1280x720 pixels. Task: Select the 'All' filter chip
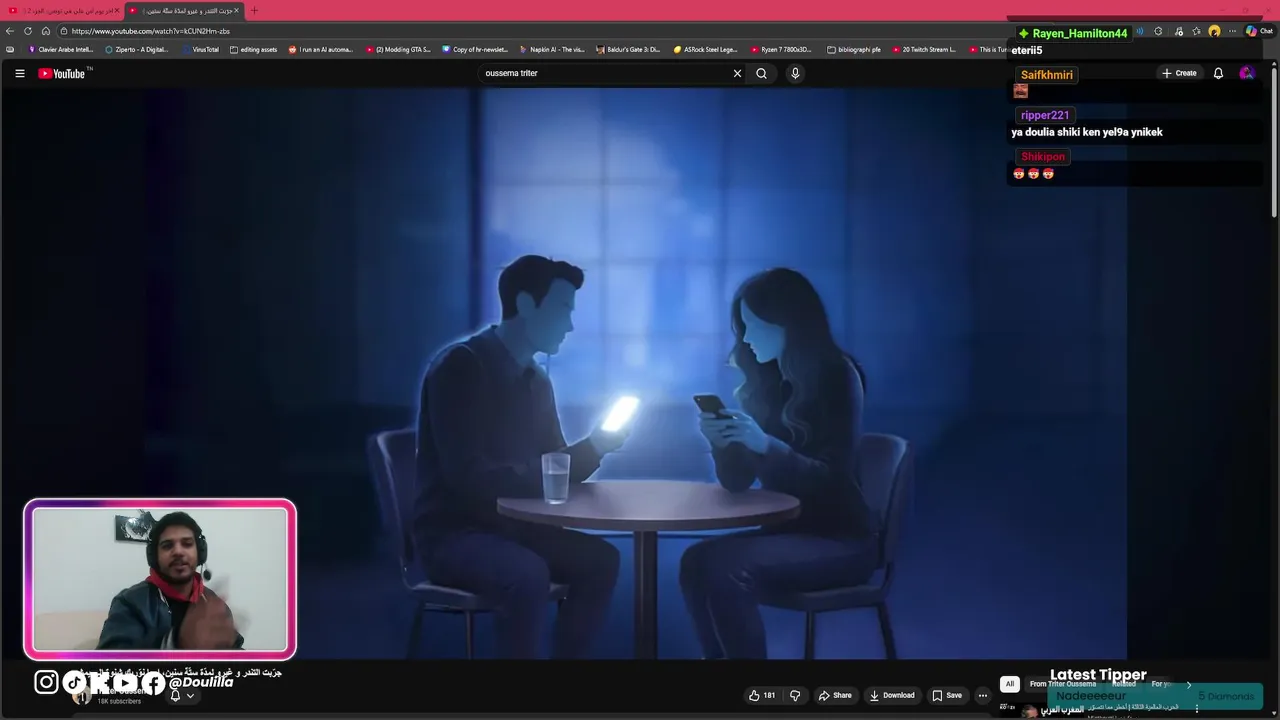1010,684
